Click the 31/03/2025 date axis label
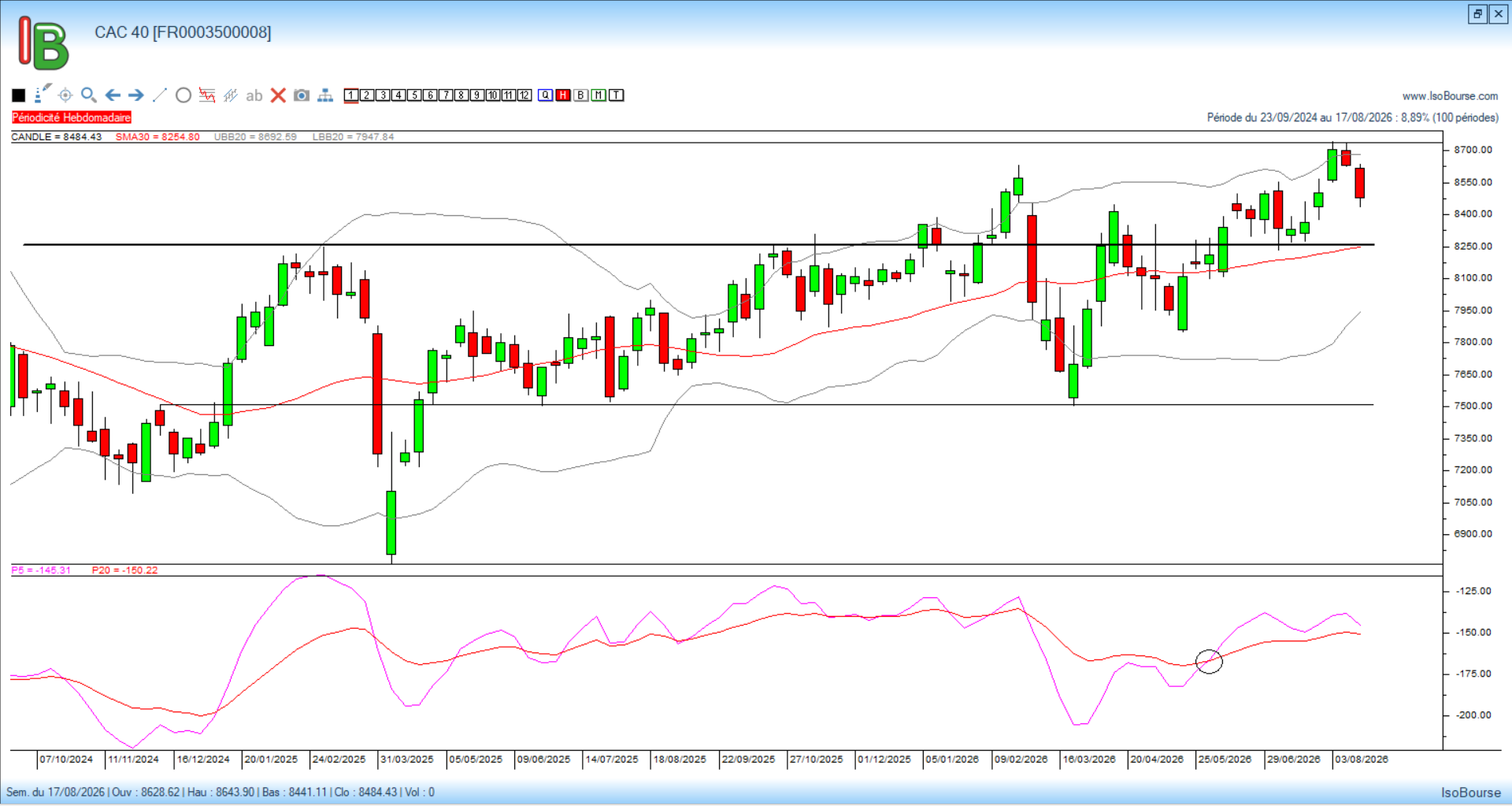 pyautogui.click(x=407, y=760)
